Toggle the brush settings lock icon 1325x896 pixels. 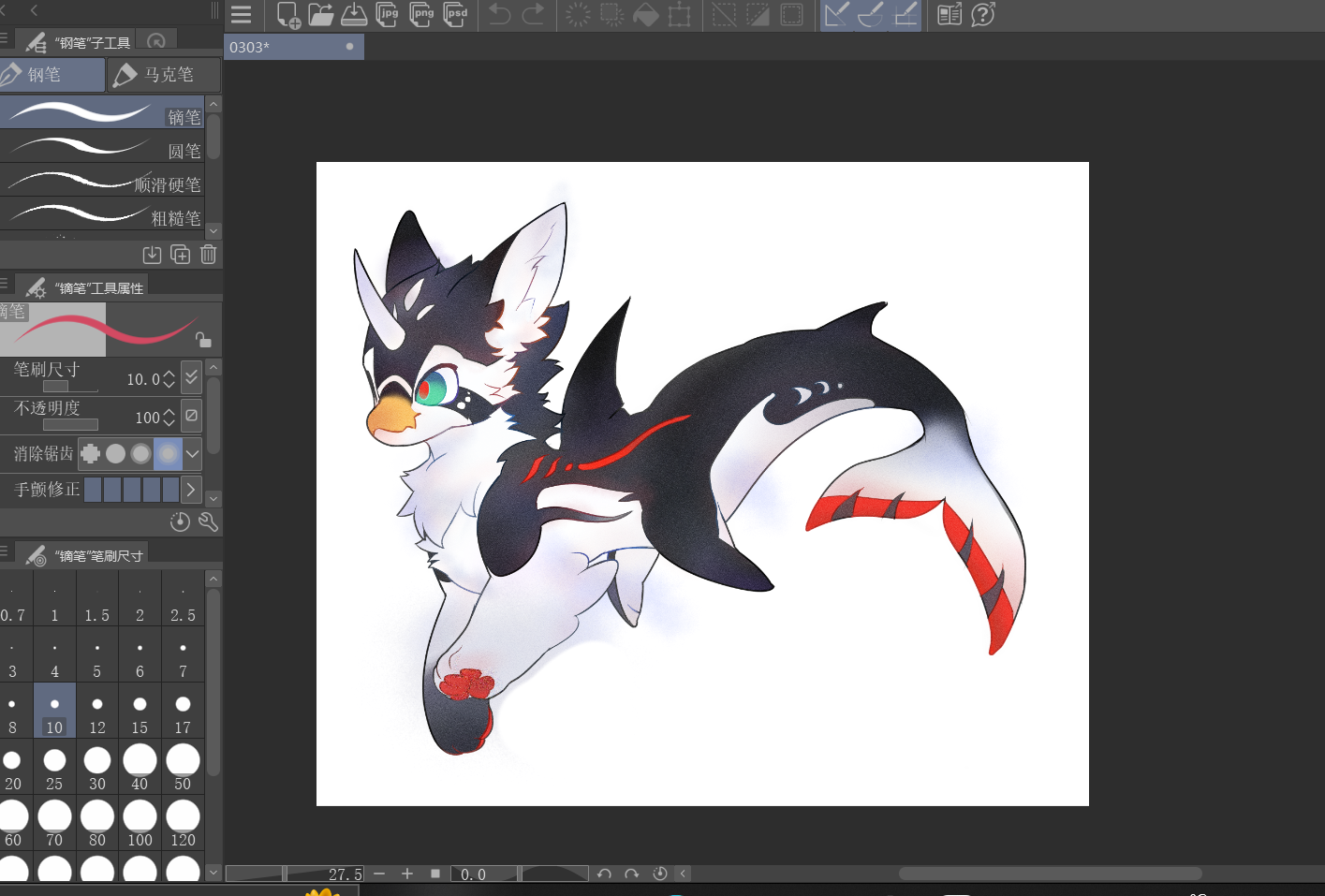pos(202,339)
